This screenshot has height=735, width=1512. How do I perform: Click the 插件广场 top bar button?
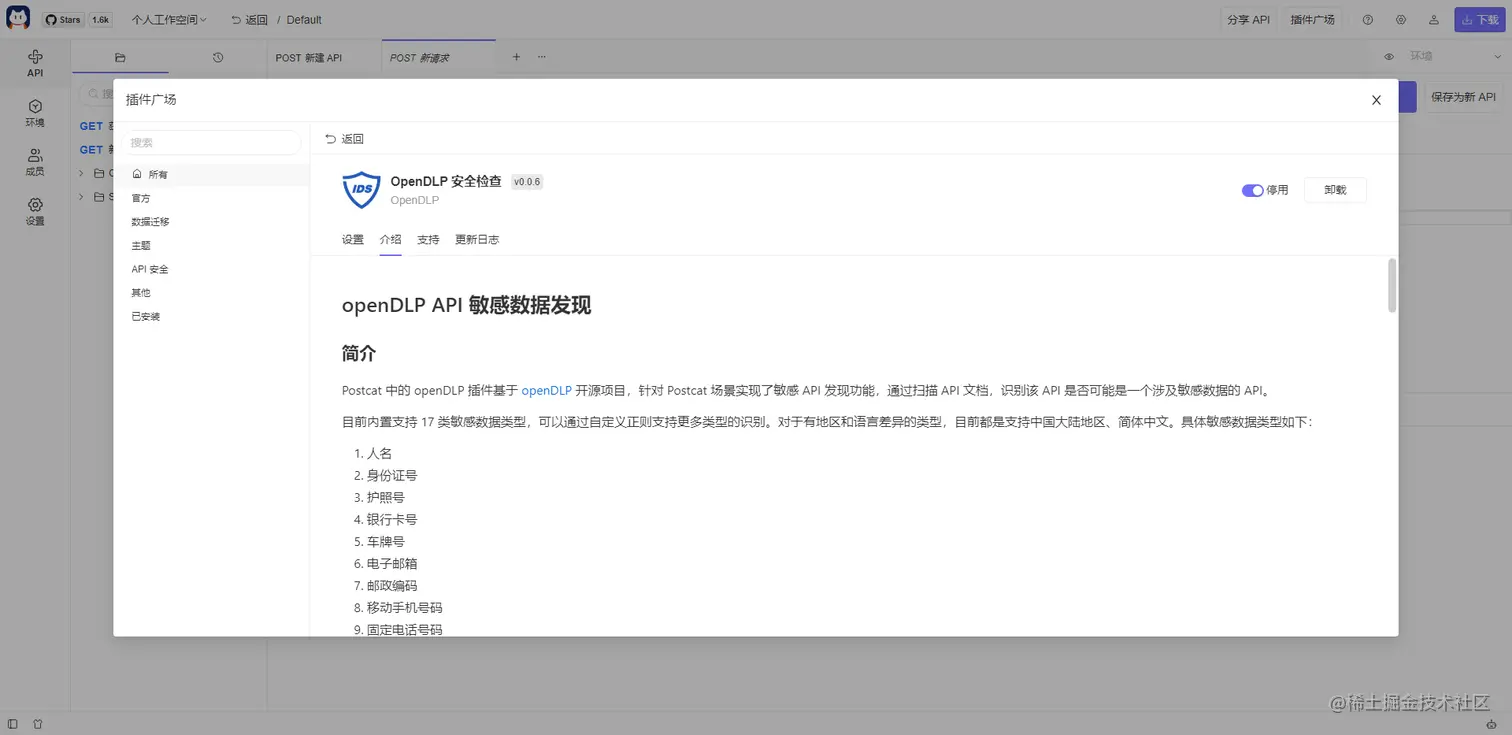pos(1312,19)
